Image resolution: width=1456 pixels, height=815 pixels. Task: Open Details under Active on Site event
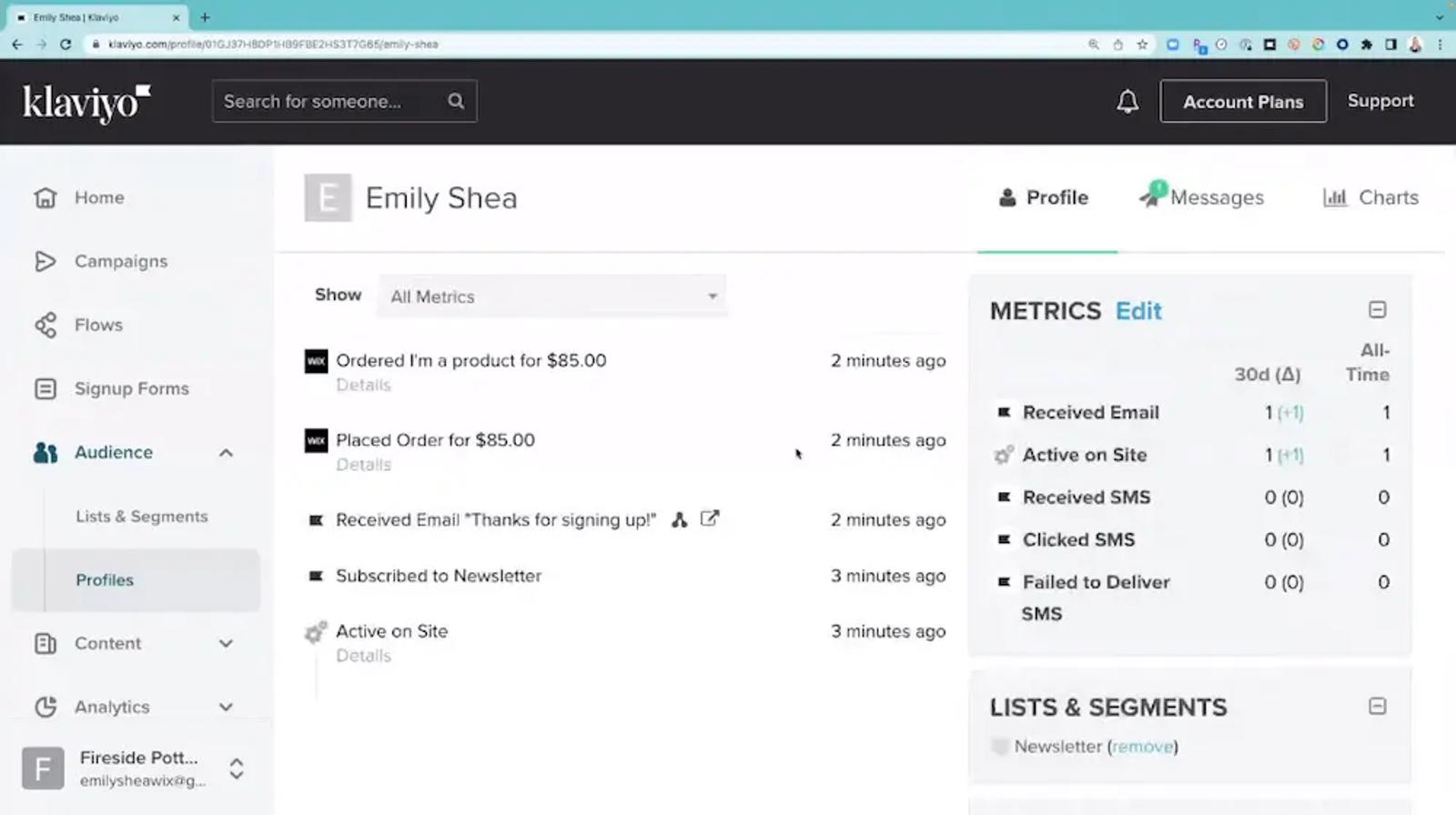363,655
